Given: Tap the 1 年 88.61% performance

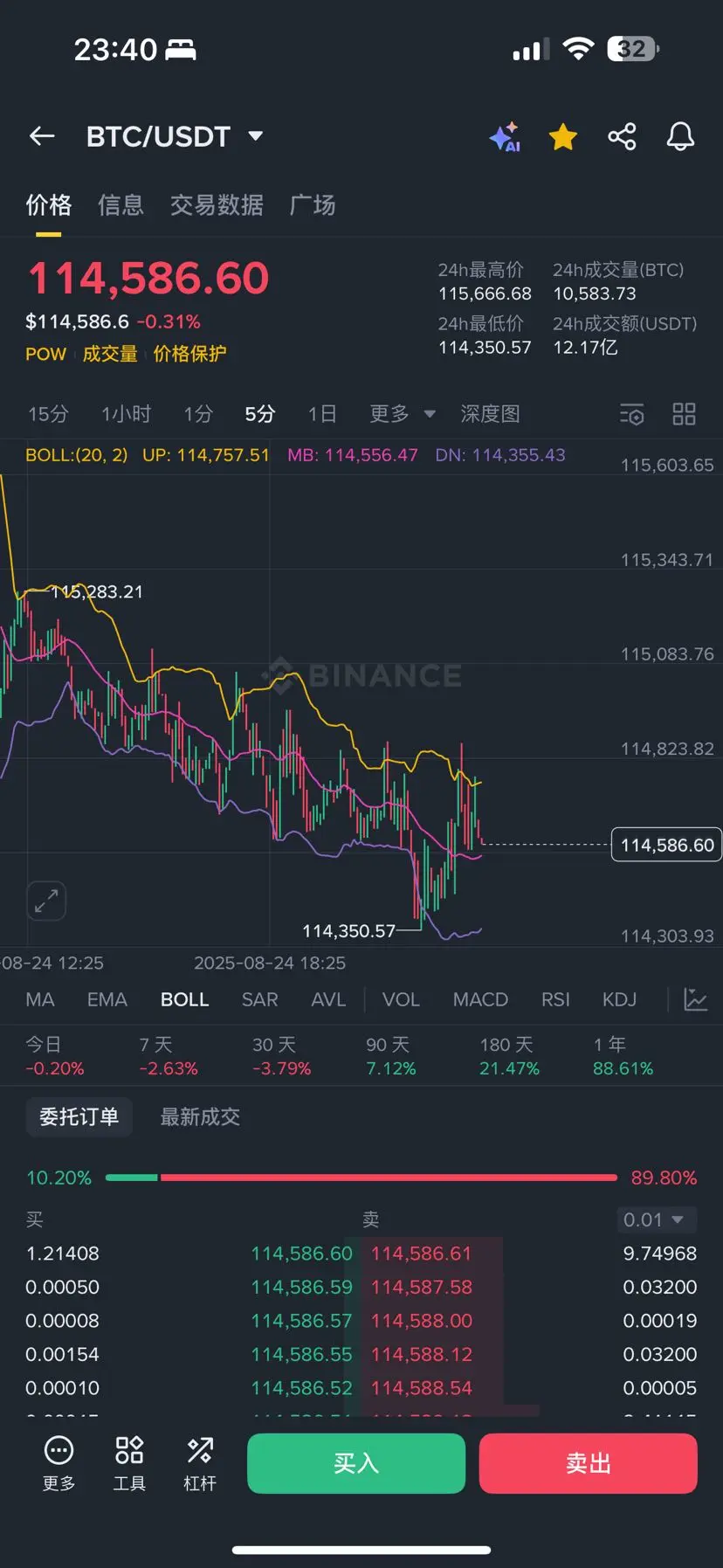Looking at the screenshot, I should click(x=623, y=1056).
